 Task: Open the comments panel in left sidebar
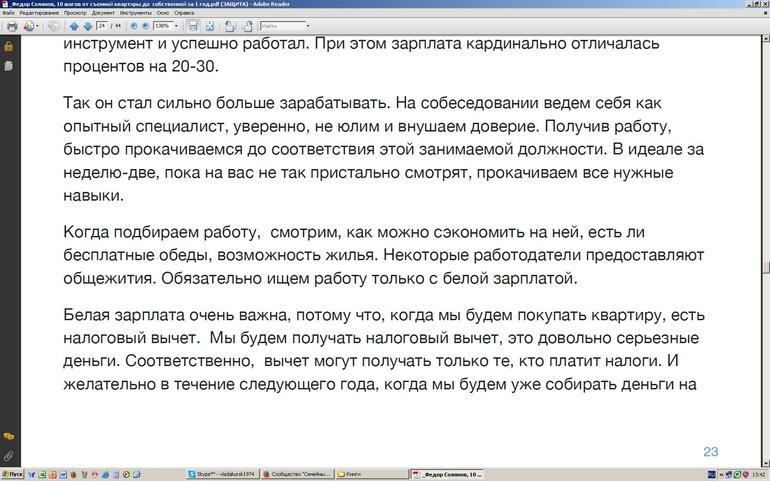click(x=8, y=437)
